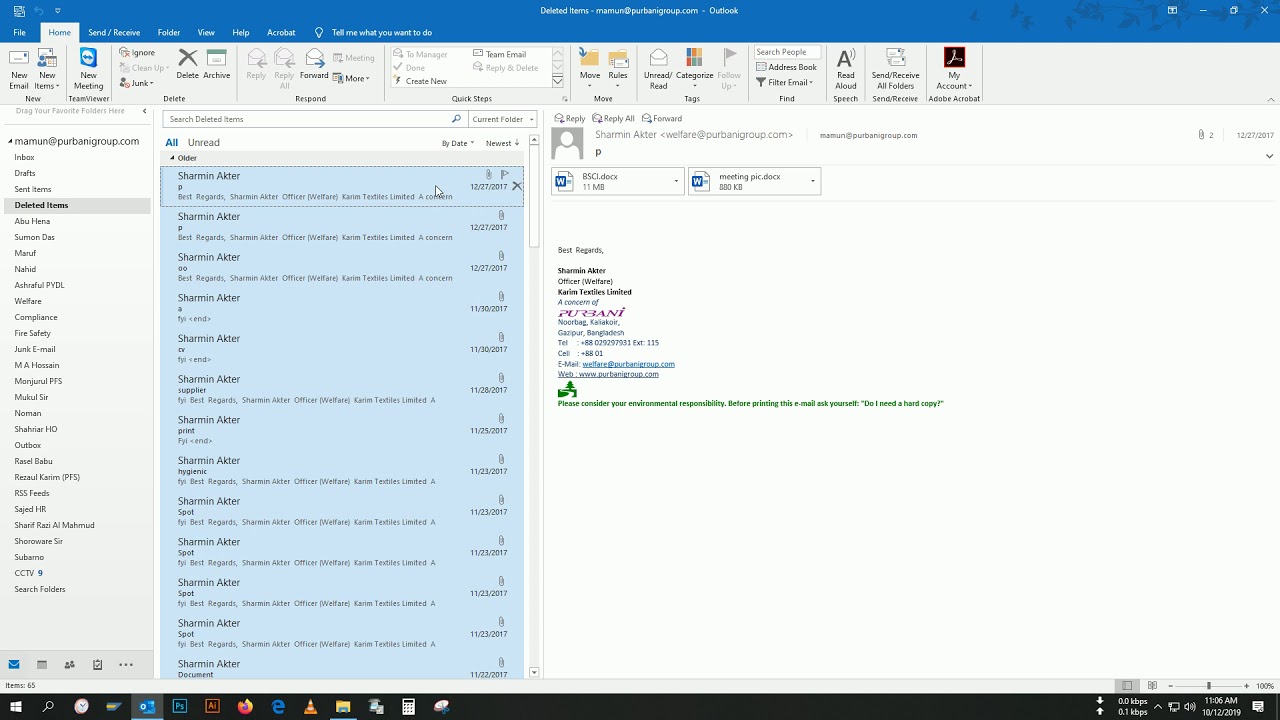The width and height of the screenshot is (1280, 720).
Task: Click Search People field
Action: [x=786, y=52]
